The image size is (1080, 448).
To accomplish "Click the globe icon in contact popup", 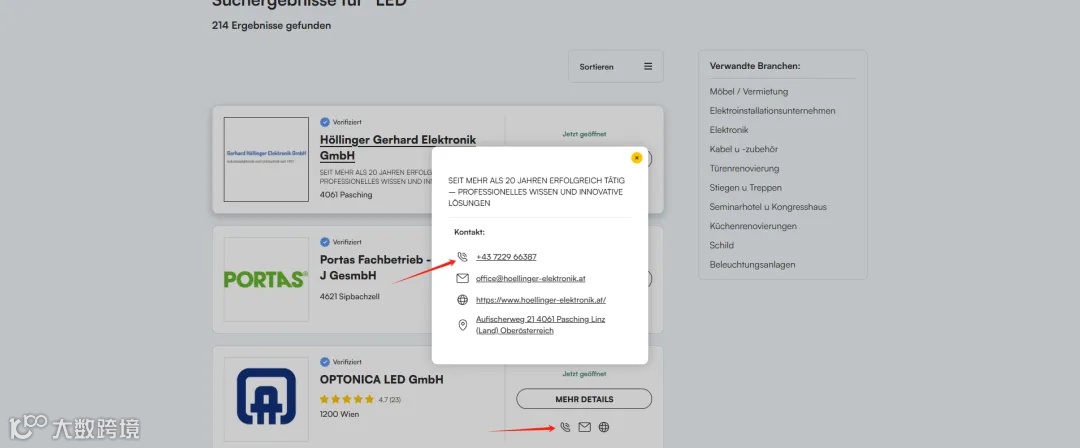I will pos(463,300).
